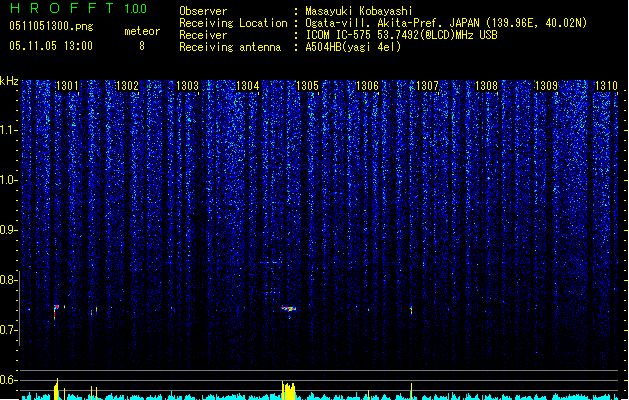This screenshot has width=629, height=400.
Task: Click the 1310 time marker
Action: 606,86
